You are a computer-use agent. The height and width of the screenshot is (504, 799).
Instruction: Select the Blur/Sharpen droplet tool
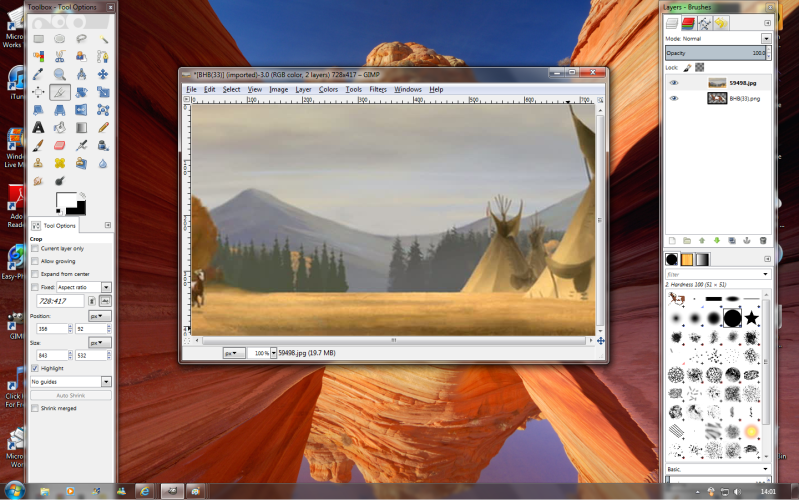(103, 163)
